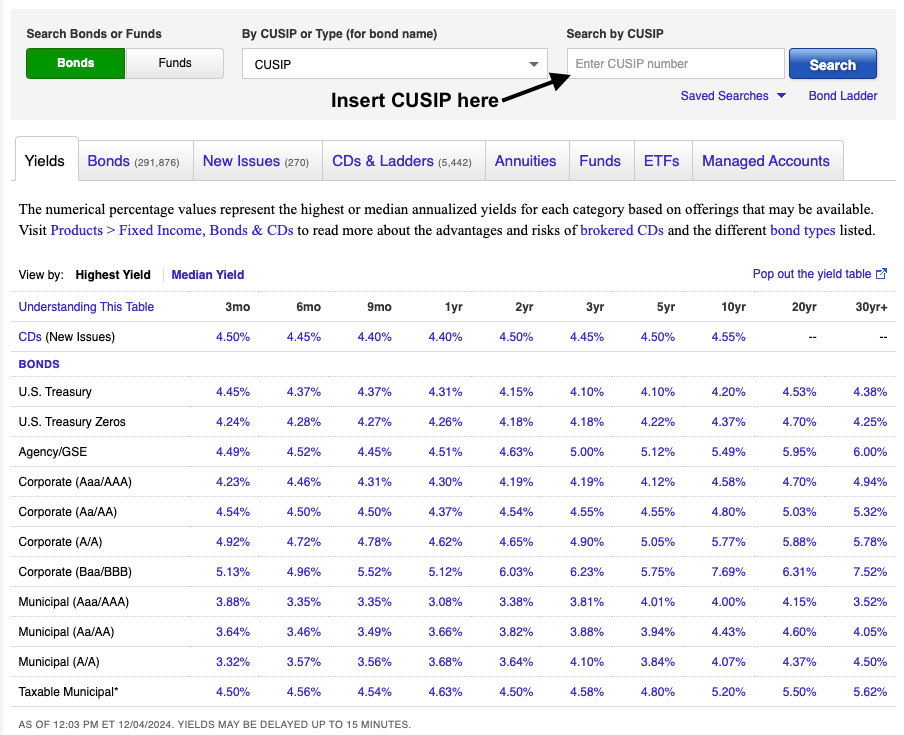Image resolution: width=904 pixels, height=735 pixels.
Task: Select the Bonds search toggle
Action: coord(76,63)
